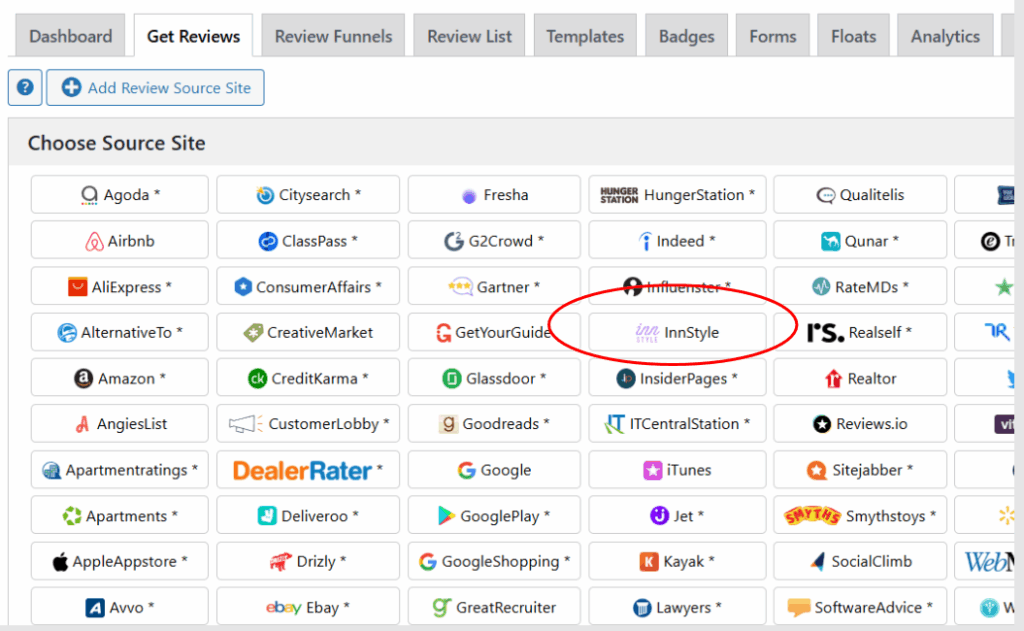Pick the Fresha source site

click(x=494, y=195)
